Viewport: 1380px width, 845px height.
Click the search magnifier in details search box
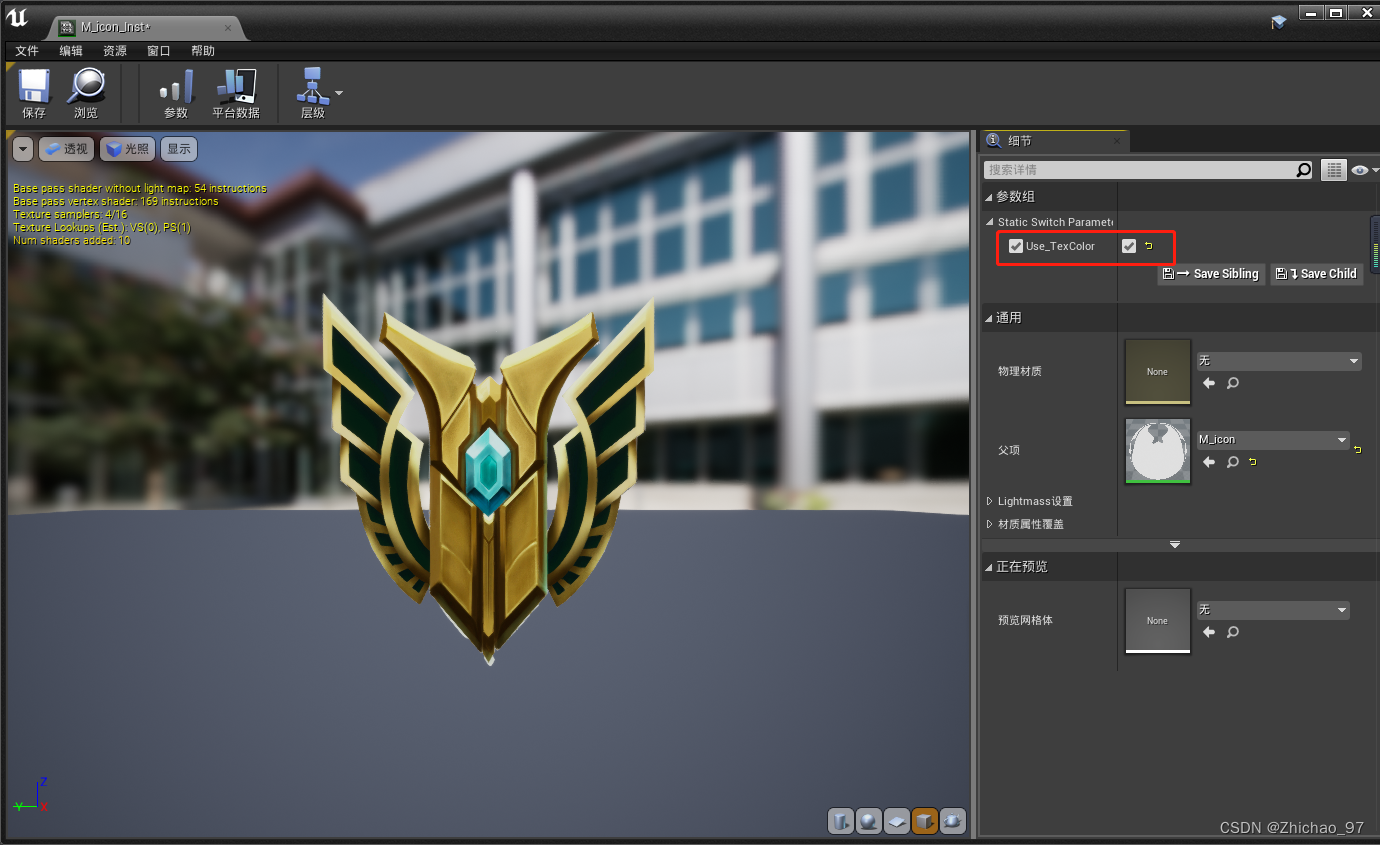click(x=1303, y=170)
